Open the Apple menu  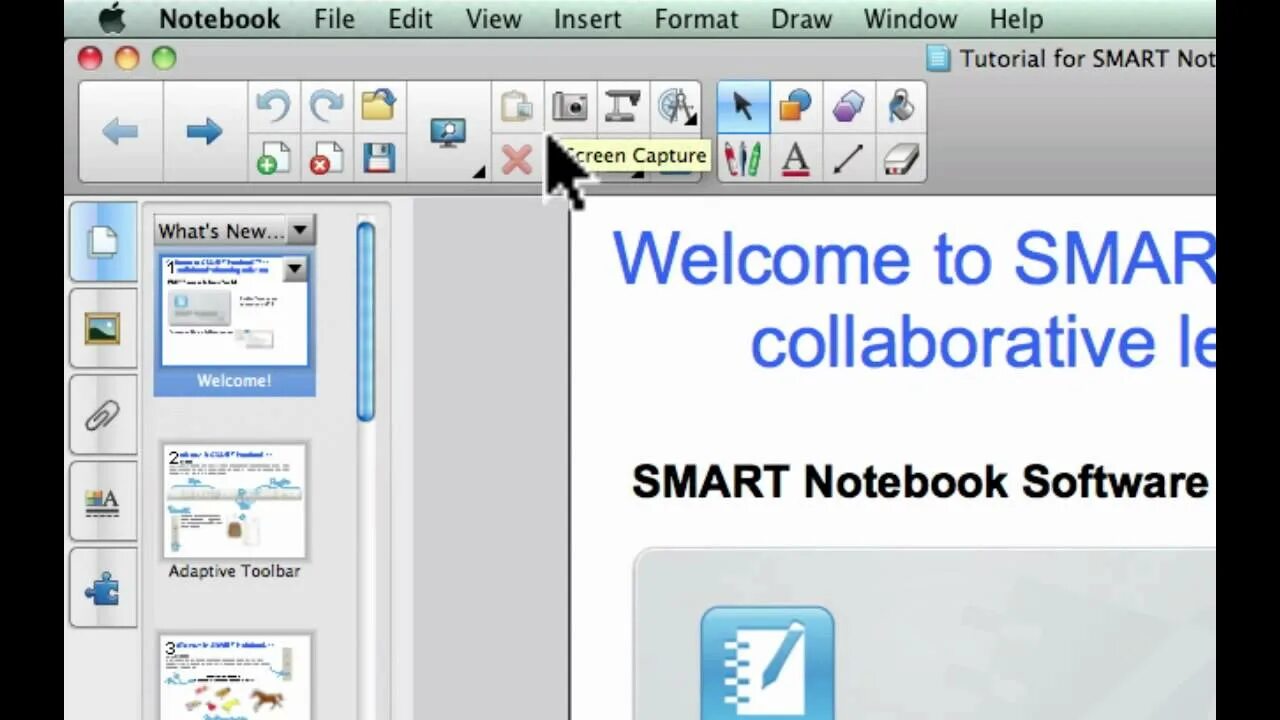point(112,18)
